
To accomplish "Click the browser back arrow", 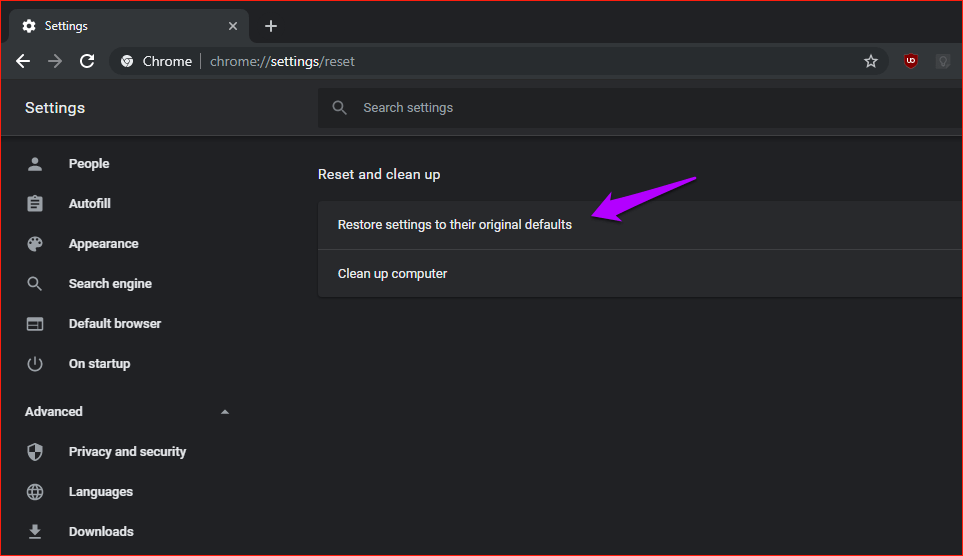I will tap(23, 61).
